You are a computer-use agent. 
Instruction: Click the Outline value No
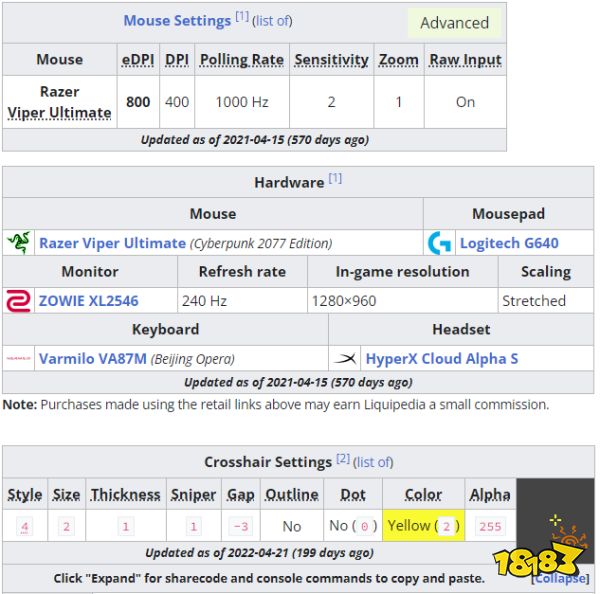pyautogui.click(x=292, y=527)
